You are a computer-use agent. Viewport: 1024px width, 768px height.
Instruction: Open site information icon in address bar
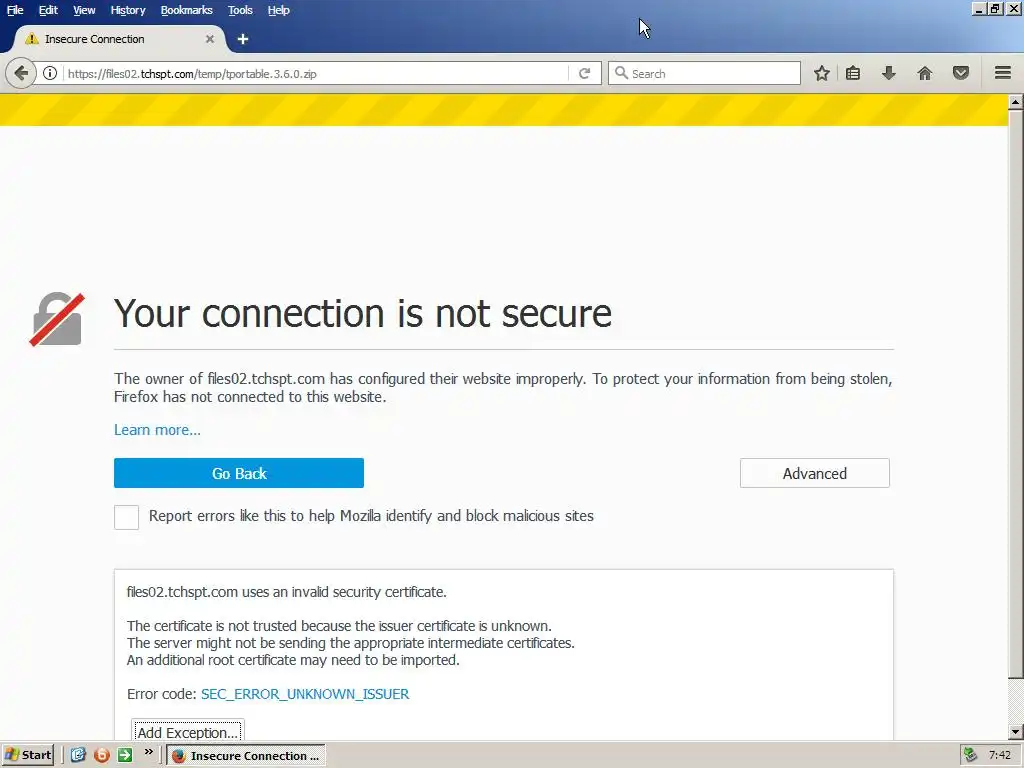pos(50,73)
